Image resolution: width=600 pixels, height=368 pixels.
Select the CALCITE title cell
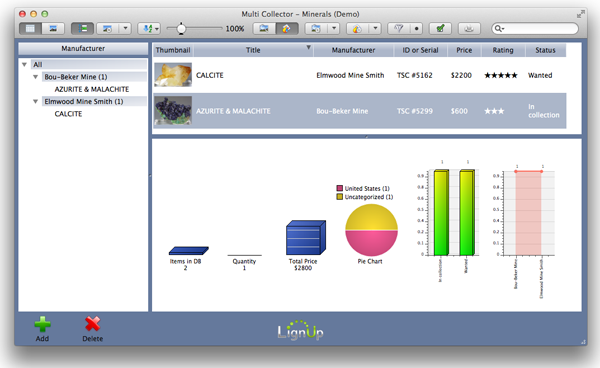pyautogui.click(x=210, y=75)
